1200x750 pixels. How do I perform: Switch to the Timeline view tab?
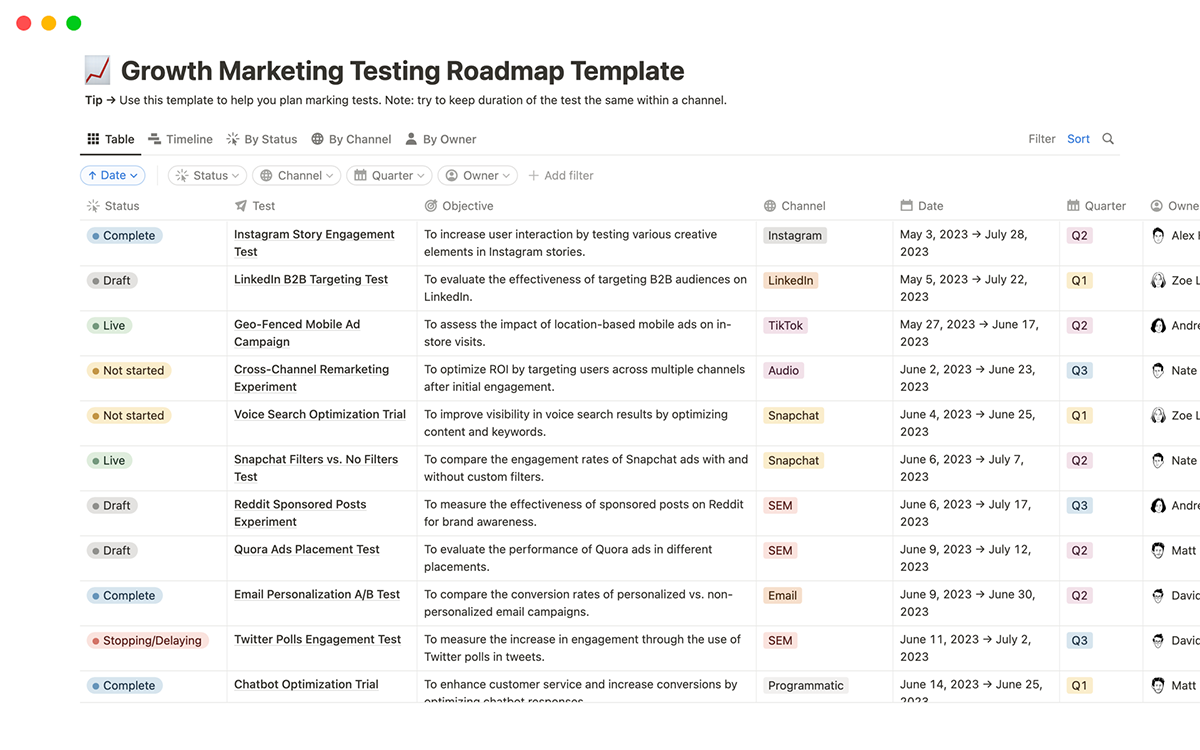click(x=180, y=138)
